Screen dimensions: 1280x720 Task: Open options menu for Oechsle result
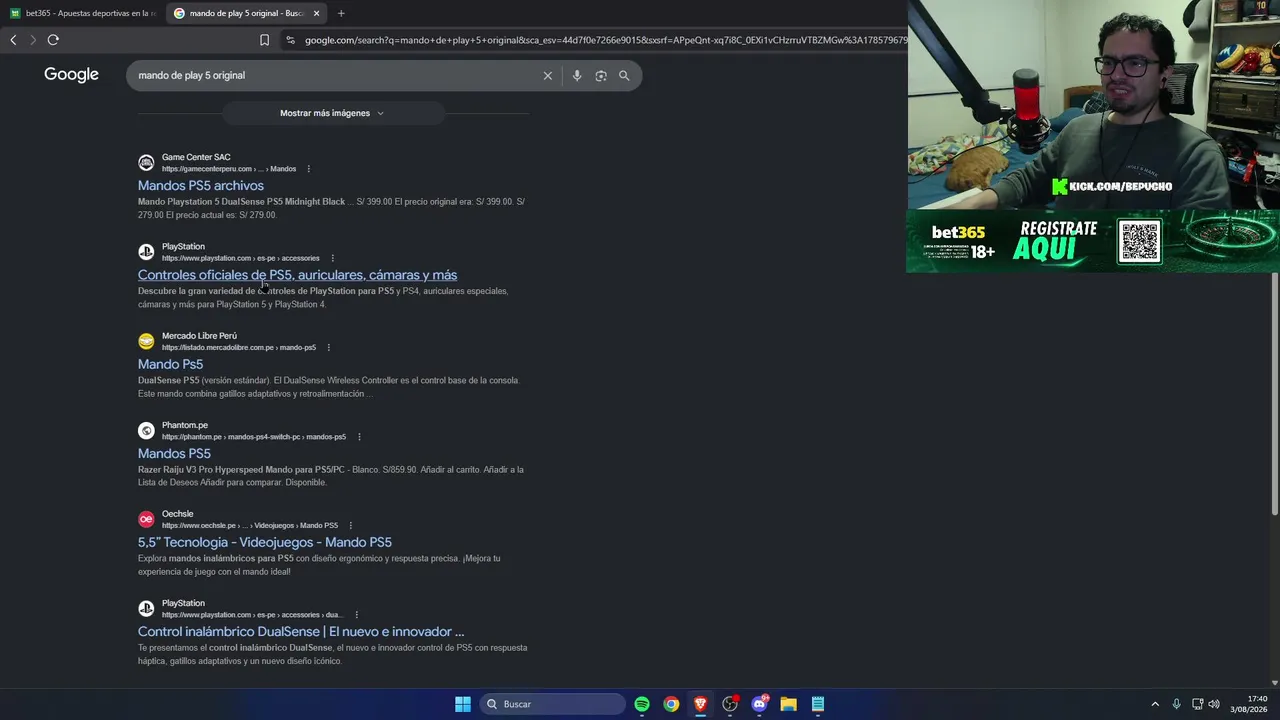pos(350,526)
